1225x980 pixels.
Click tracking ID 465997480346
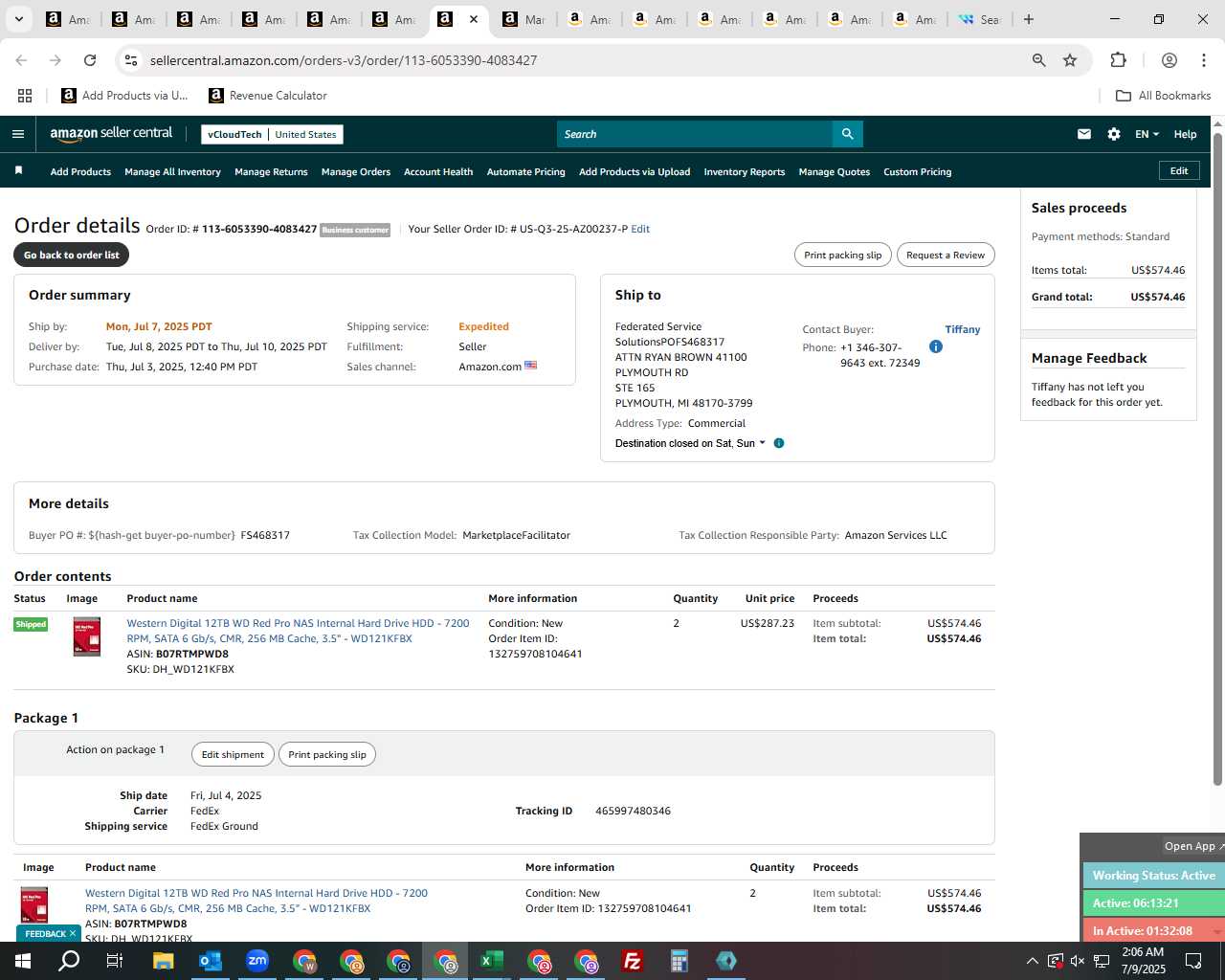(633, 811)
